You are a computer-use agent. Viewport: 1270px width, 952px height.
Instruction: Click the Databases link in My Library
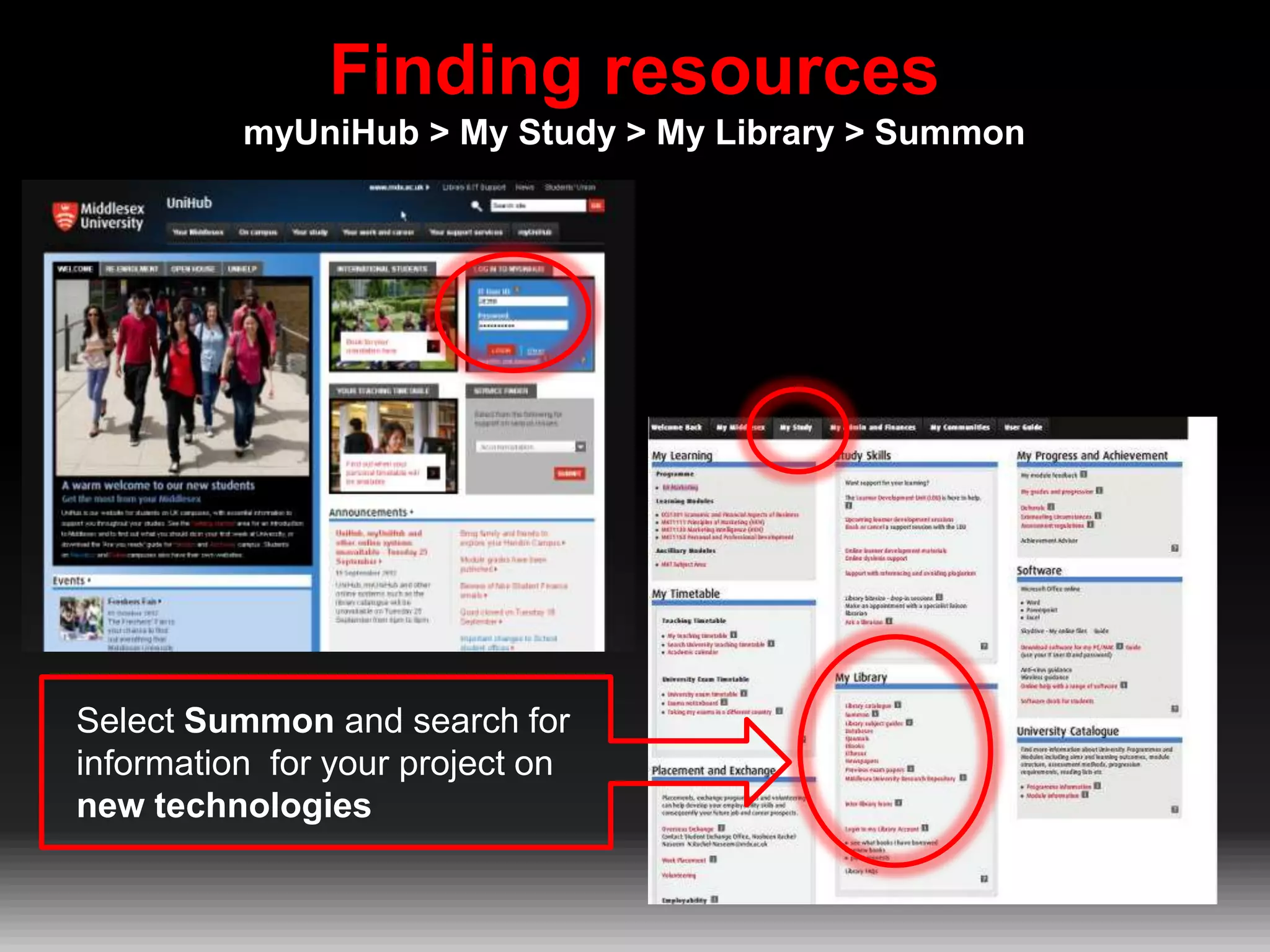(859, 731)
